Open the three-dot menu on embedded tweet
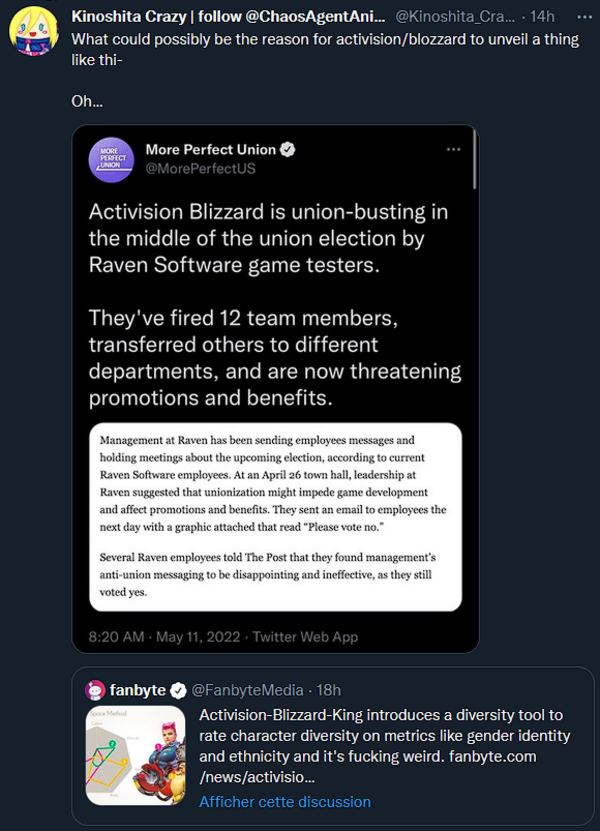 tap(453, 149)
